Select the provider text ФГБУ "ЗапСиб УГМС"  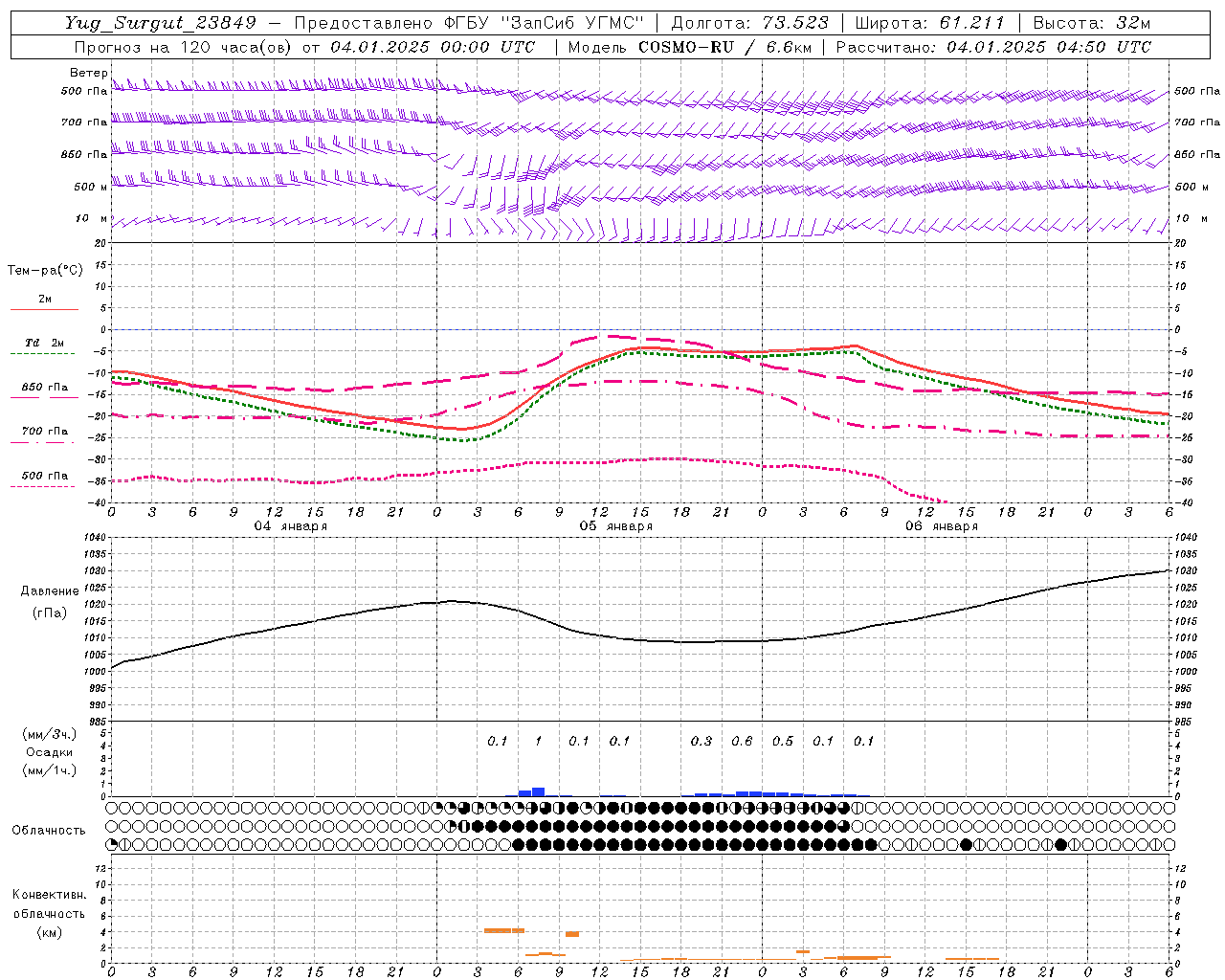[x=546, y=23]
